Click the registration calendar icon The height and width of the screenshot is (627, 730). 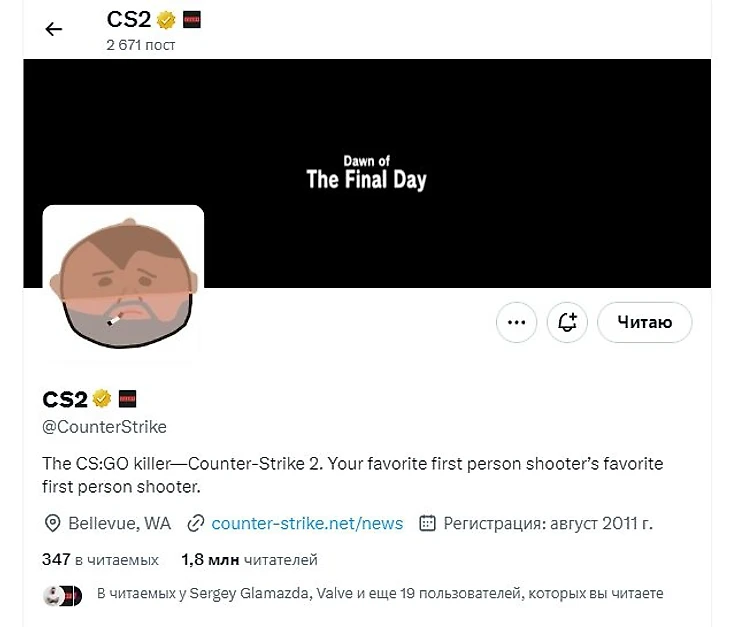coord(427,523)
